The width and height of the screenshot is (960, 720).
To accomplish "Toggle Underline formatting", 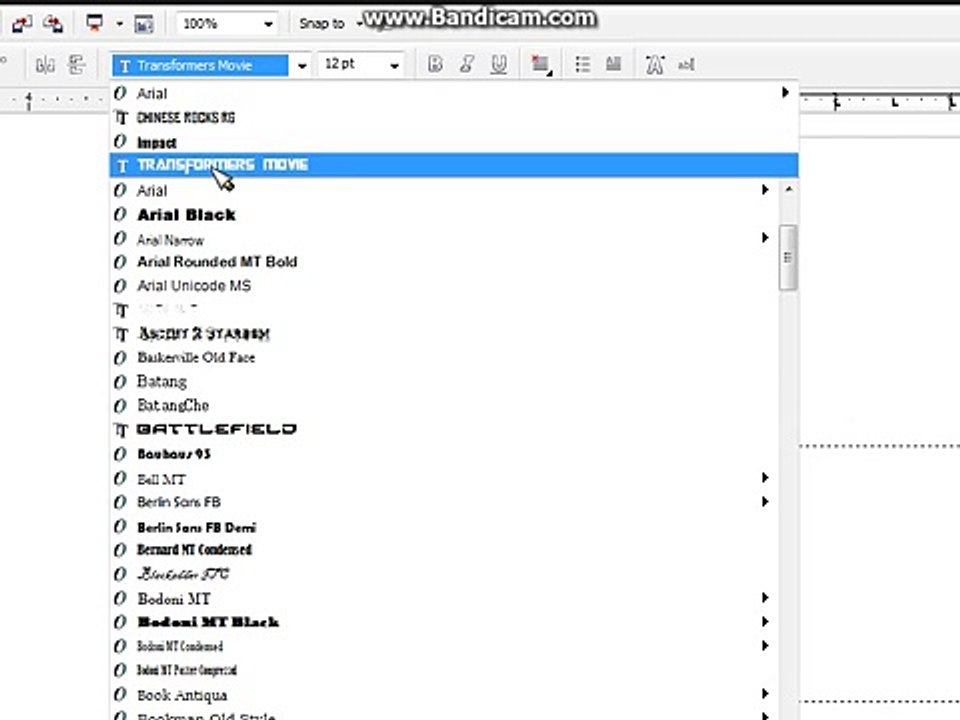I will point(498,64).
